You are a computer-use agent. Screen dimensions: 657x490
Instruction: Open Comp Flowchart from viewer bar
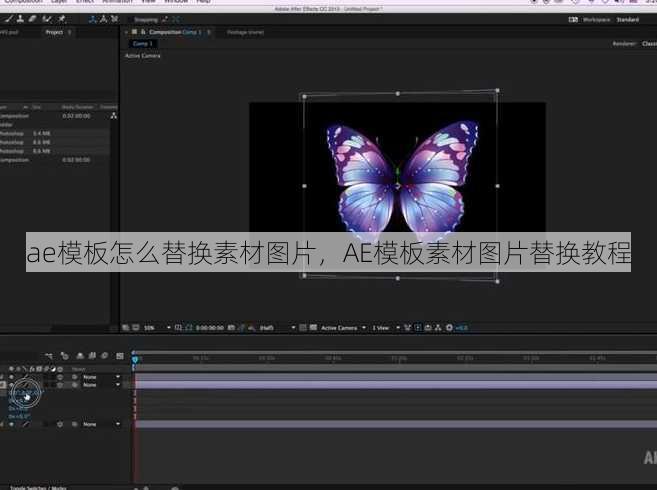click(438, 328)
